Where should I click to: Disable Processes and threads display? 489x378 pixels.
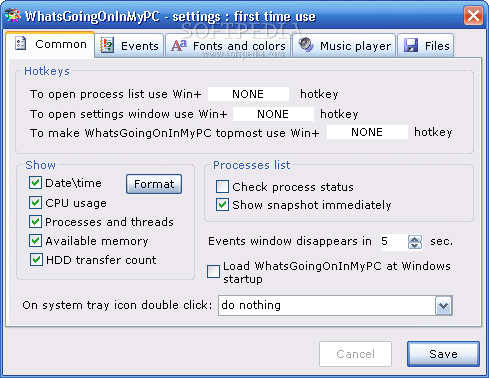coord(35,221)
